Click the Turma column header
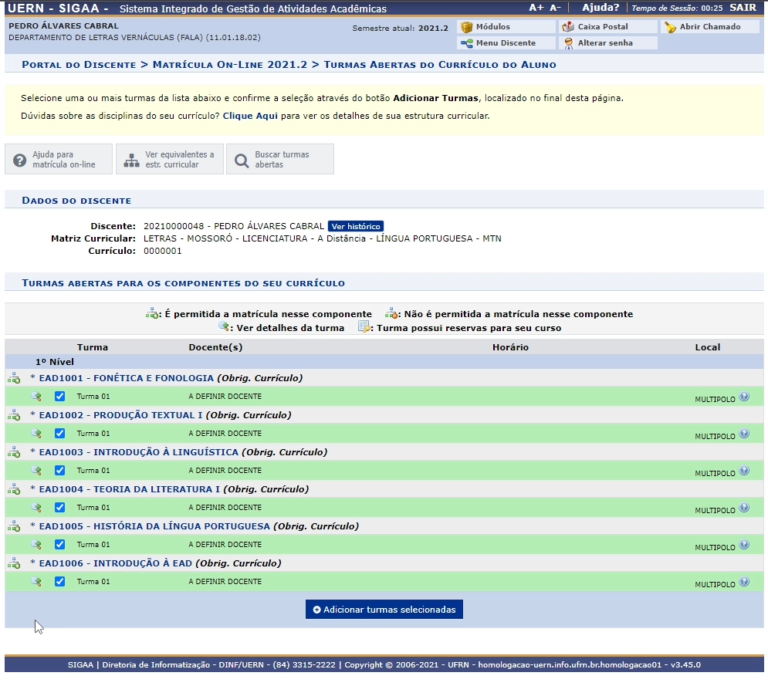This screenshot has height=686, width=768. 92,347
